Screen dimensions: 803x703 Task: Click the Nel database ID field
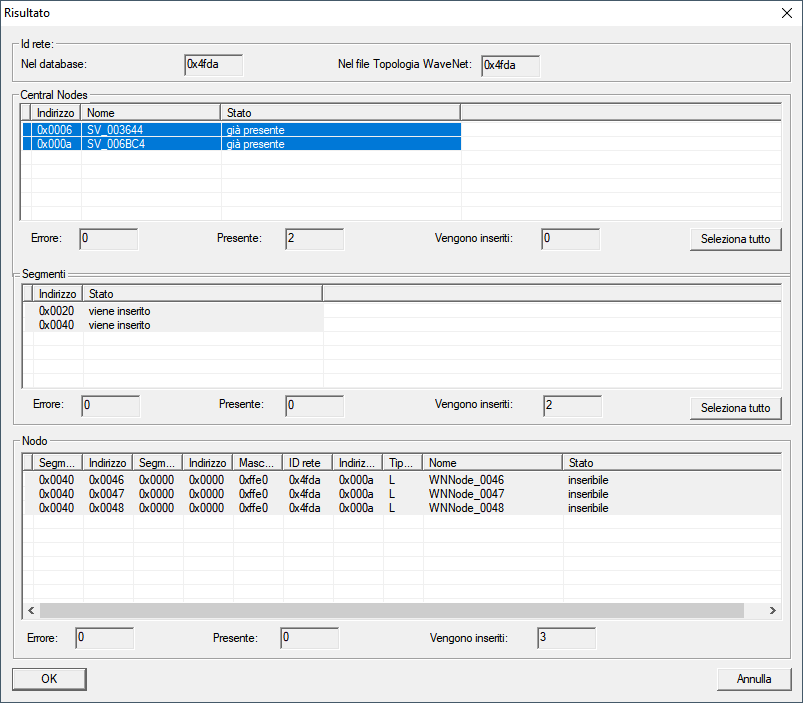pyautogui.click(x=214, y=65)
